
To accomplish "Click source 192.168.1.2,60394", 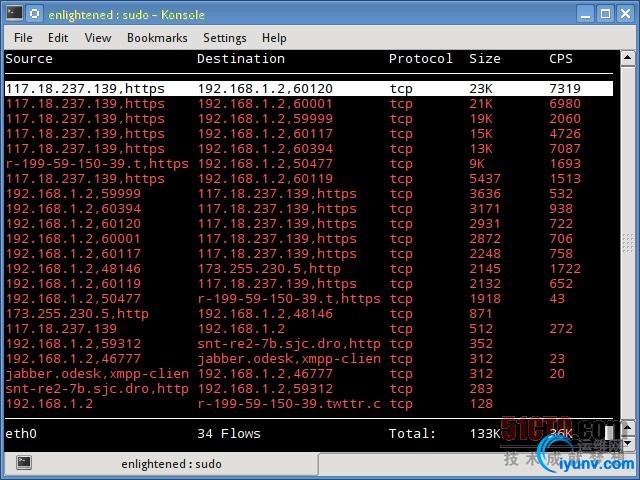I will 73,209.
